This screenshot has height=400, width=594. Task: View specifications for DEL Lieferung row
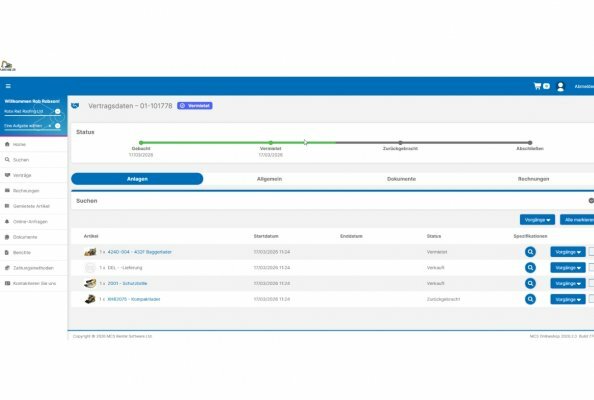[x=530, y=268]
